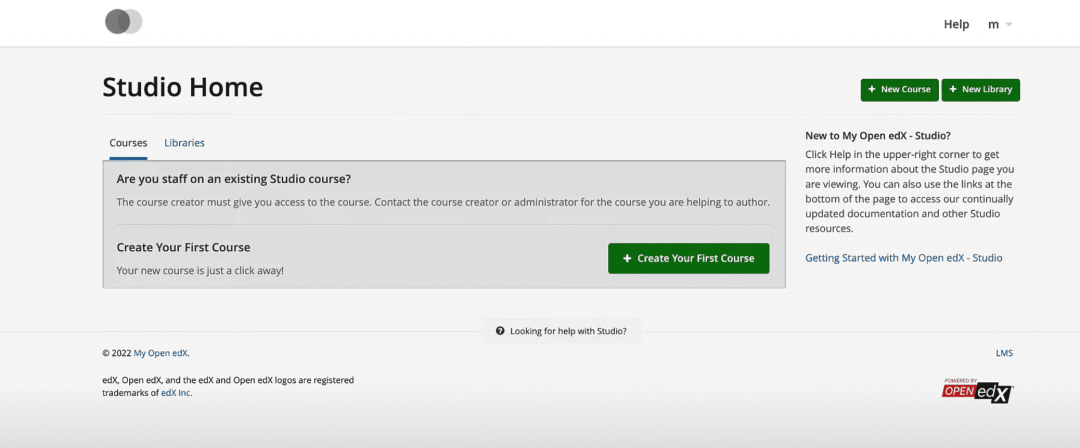This screenshot has width=1080, height=448.
Task: Click the Powered by Open edX logo
Action: click(977, 390)
